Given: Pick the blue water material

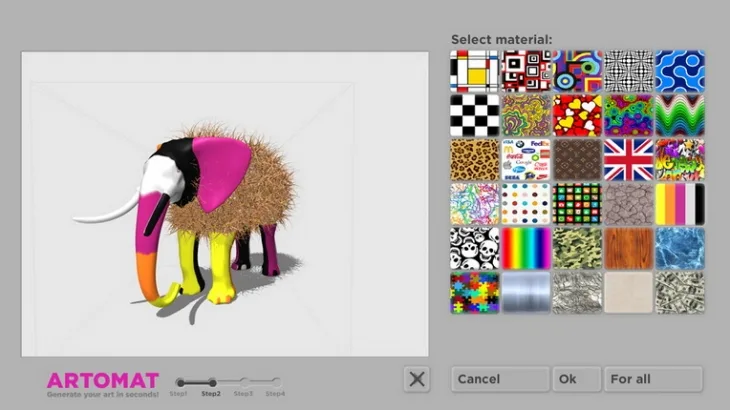Looking at the screenshot, I should tap(680, 248).
